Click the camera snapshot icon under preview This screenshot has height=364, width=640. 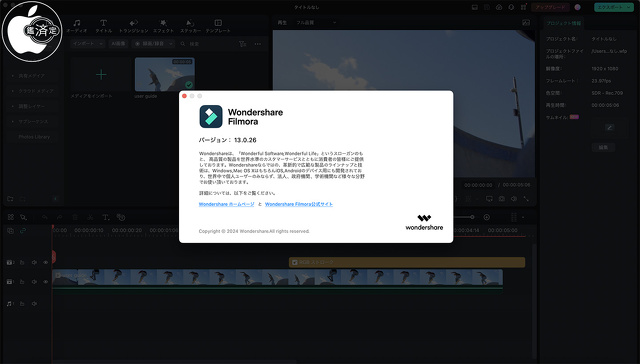point(502,199)
